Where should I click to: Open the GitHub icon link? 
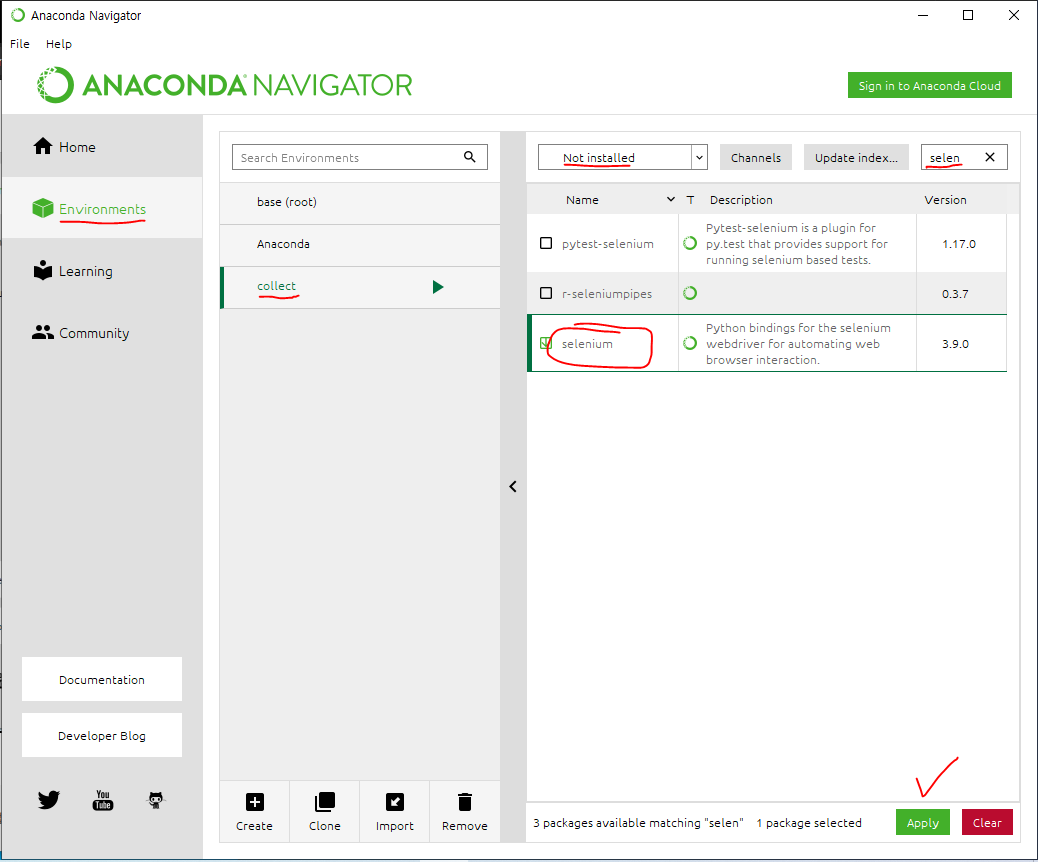click(x=156, y=800)
